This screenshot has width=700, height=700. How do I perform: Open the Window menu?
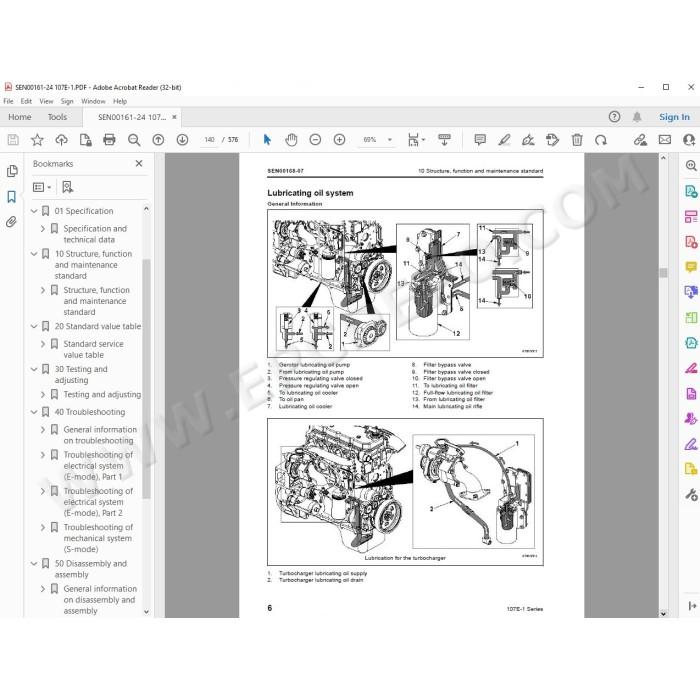coord(93,101)
